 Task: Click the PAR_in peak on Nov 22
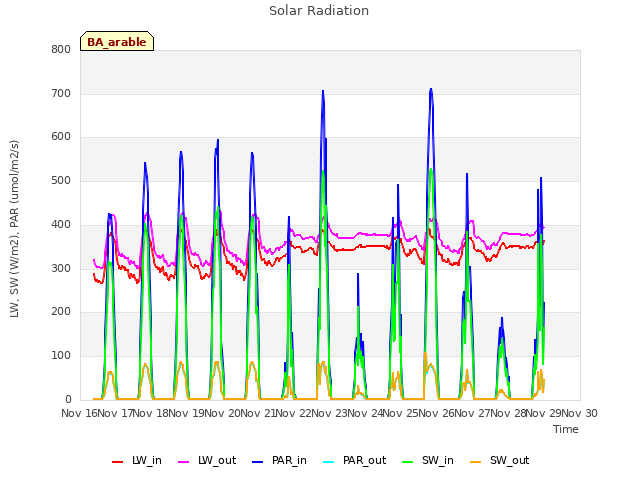323,91
